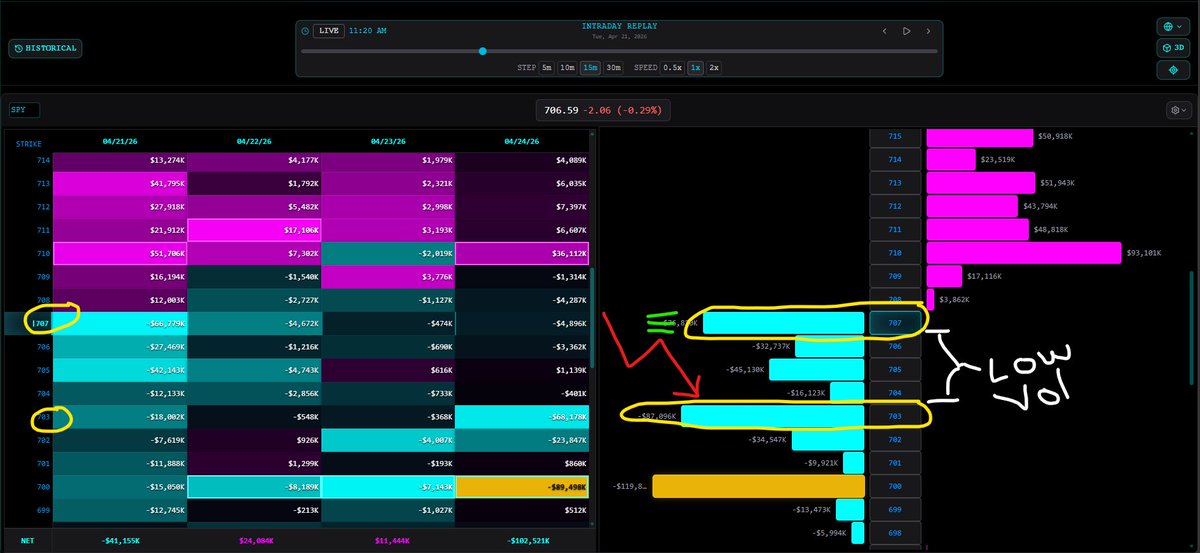Click the diamond target icon button
The width and height of the screenshot is (1200, 553).
(1171, 70)
